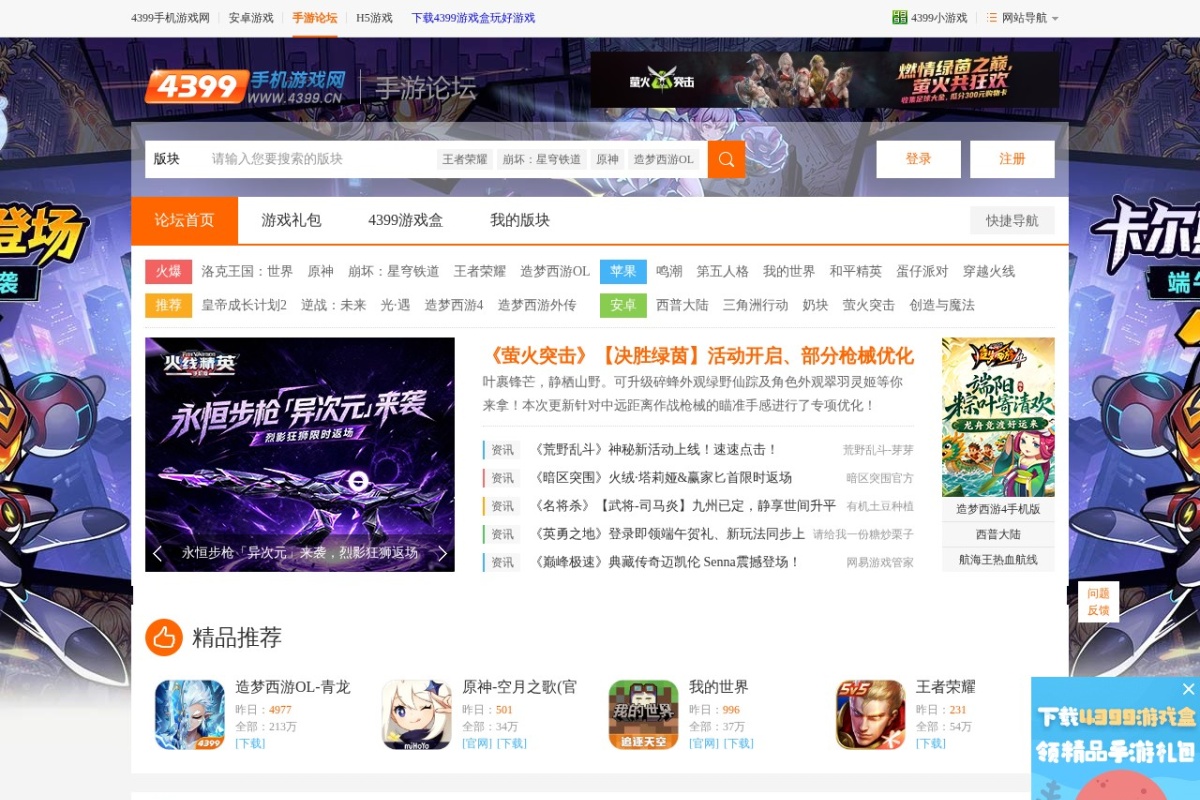The width and height of the screenshot is (1200, 800).
Task: Open the 快捷导航 button
Action: pyautogui.click(x=1012, y=220)
